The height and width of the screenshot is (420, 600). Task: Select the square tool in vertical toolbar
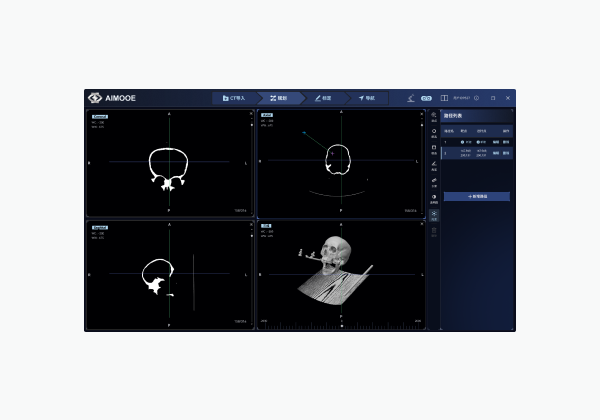tap(434, 149)
